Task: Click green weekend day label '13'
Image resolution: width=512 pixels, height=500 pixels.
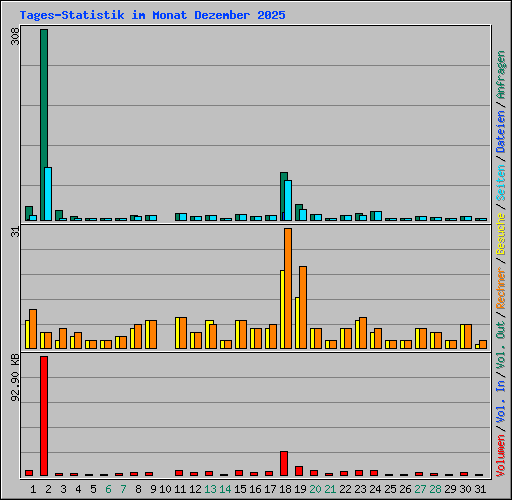Action: [x=210, y=489]
